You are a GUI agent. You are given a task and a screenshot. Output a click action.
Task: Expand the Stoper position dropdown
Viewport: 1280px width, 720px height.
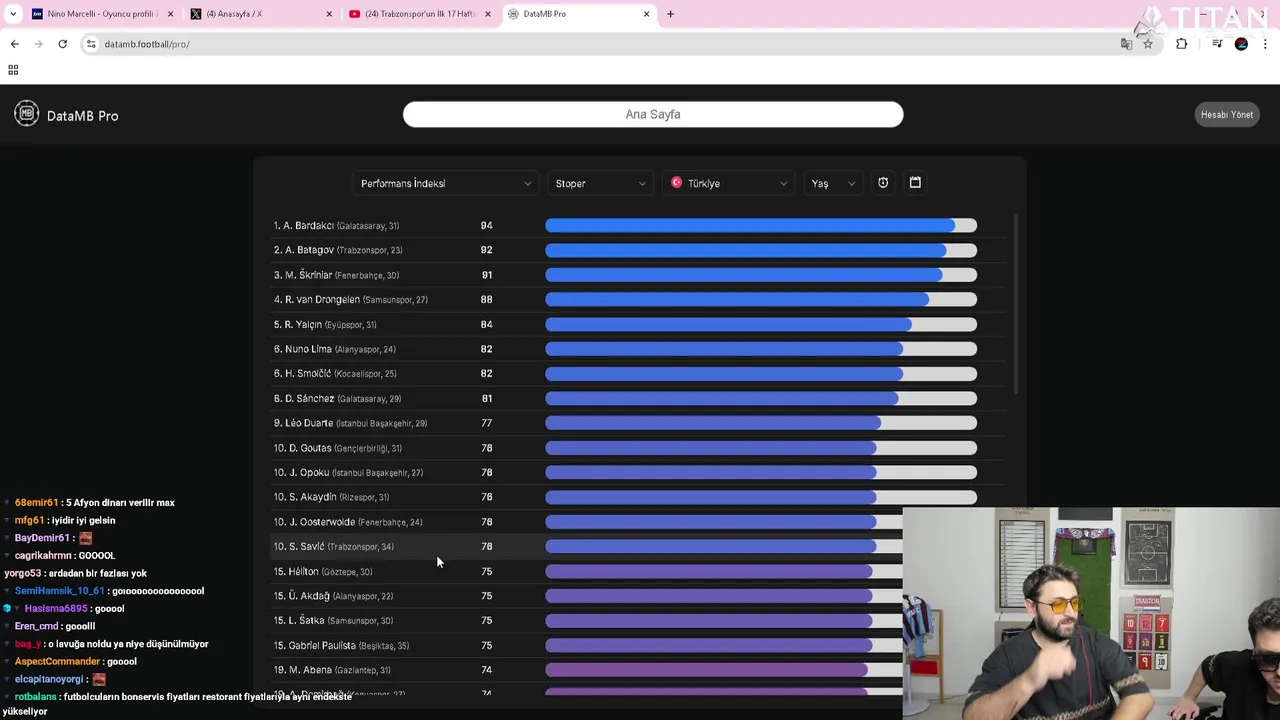(601, 183)
